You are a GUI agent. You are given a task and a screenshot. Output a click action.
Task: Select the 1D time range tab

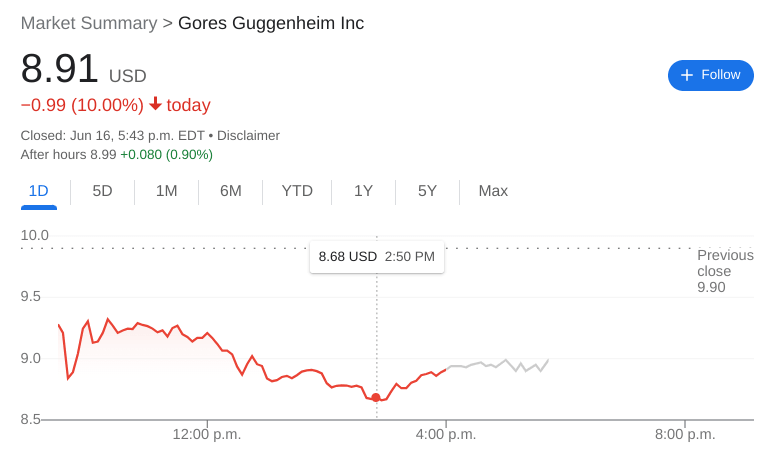click(x=38, y=191)
